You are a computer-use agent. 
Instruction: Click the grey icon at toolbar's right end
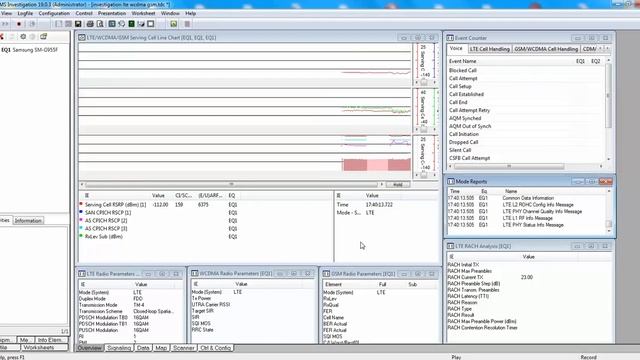(x=187, y=24)
